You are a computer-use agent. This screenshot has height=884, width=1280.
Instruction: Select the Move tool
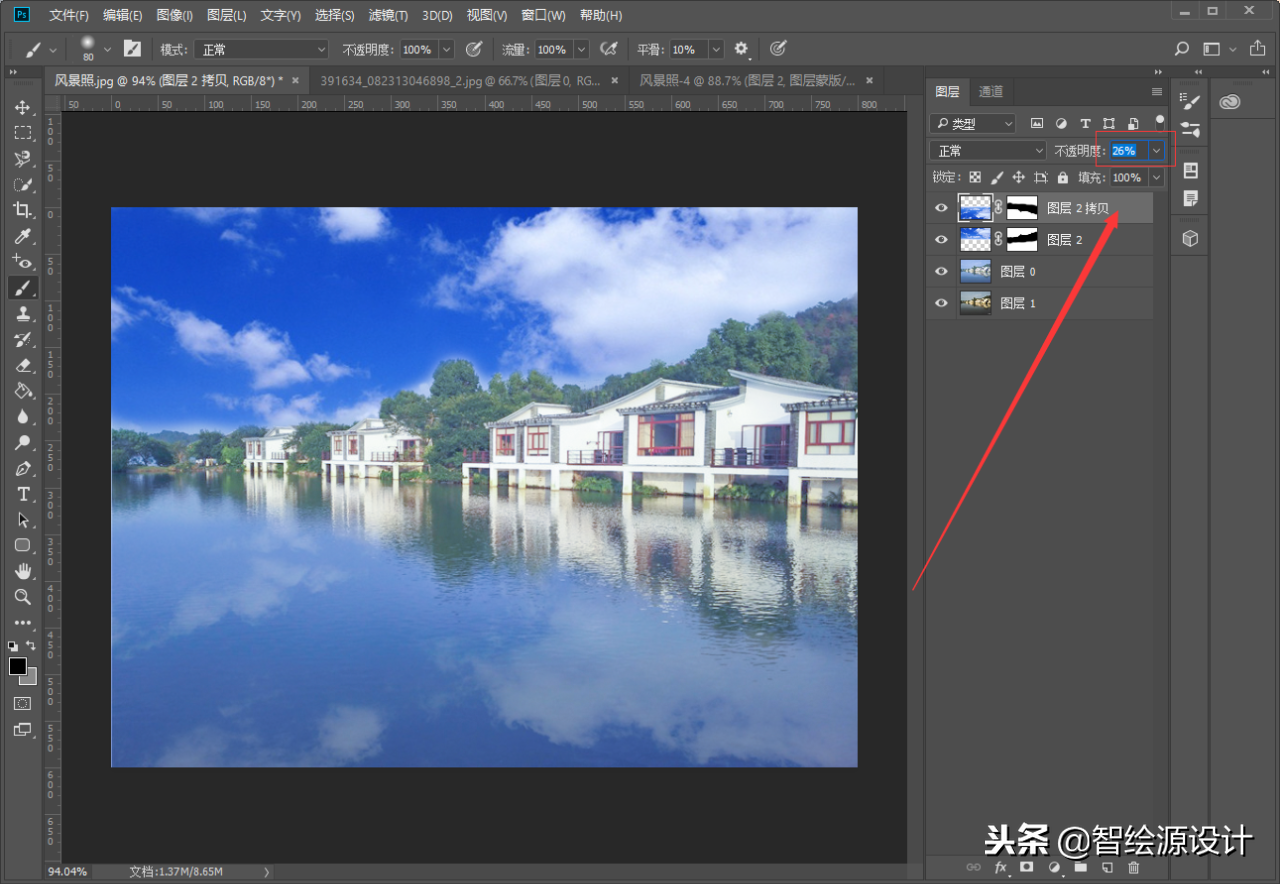[22, 107]
